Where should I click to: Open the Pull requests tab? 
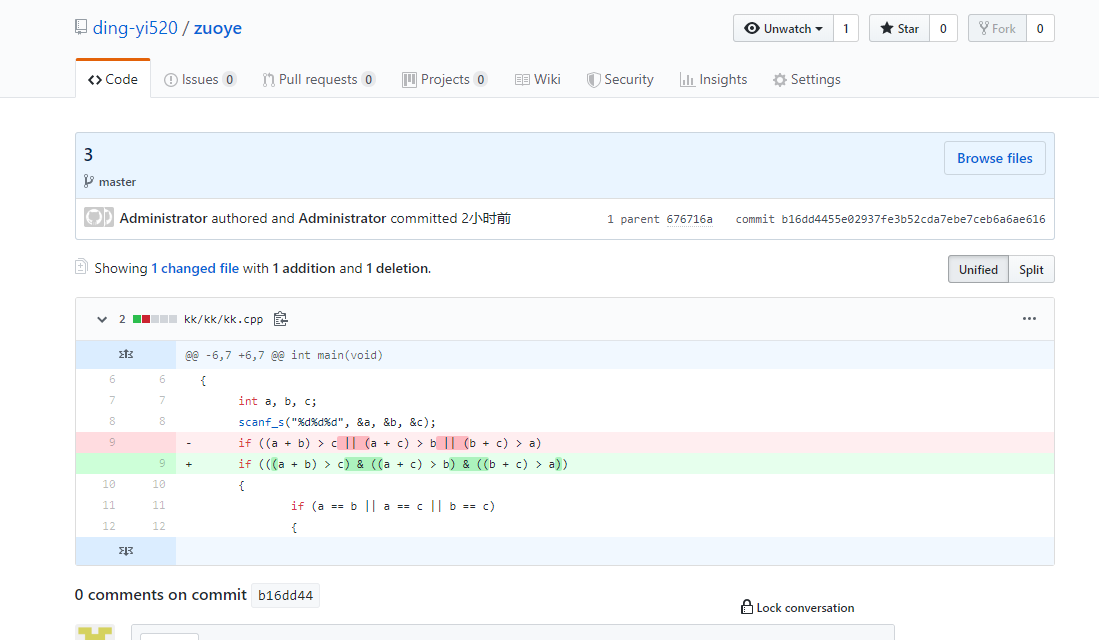click(318, 80)
